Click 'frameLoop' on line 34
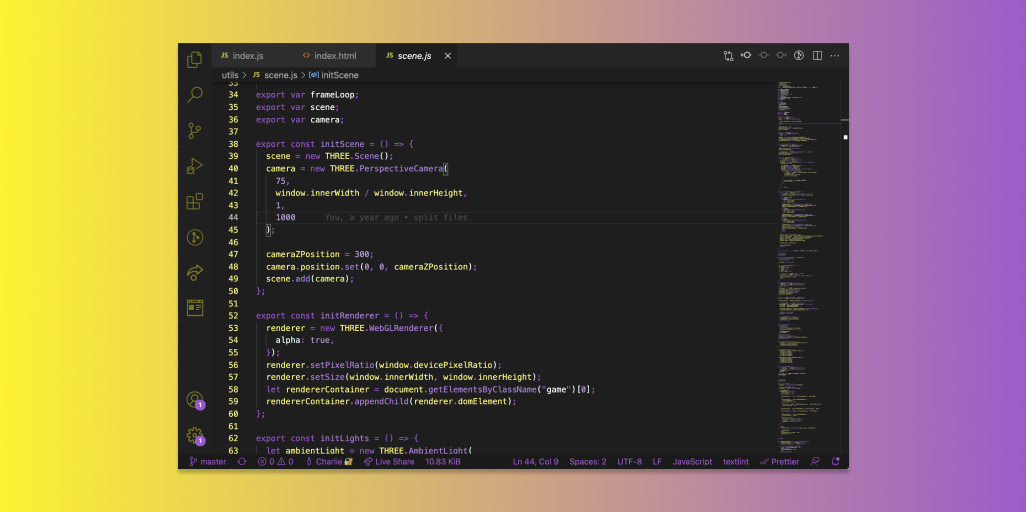The height and width of the screenshot is (512, 1026). (332, 95)
